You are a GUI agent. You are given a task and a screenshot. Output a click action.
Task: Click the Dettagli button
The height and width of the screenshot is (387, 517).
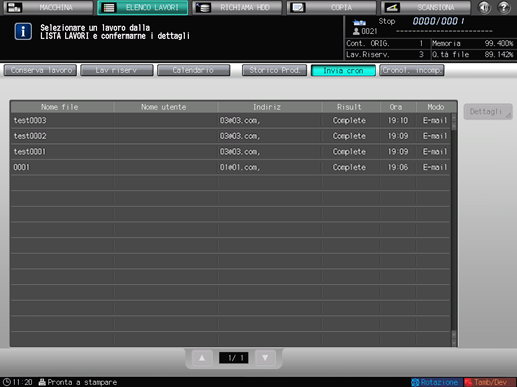(x=488, y=112)
